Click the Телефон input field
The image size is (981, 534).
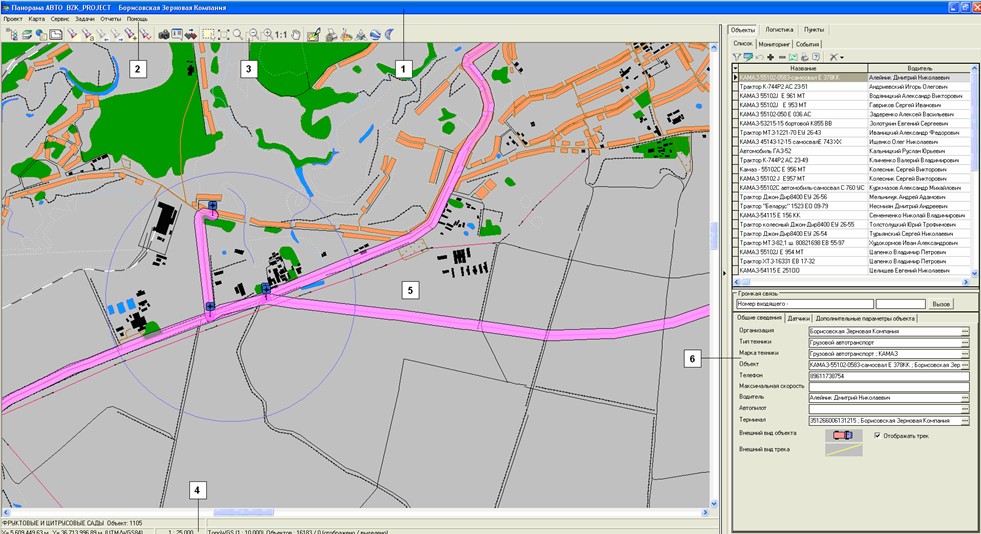coord(888,375)
